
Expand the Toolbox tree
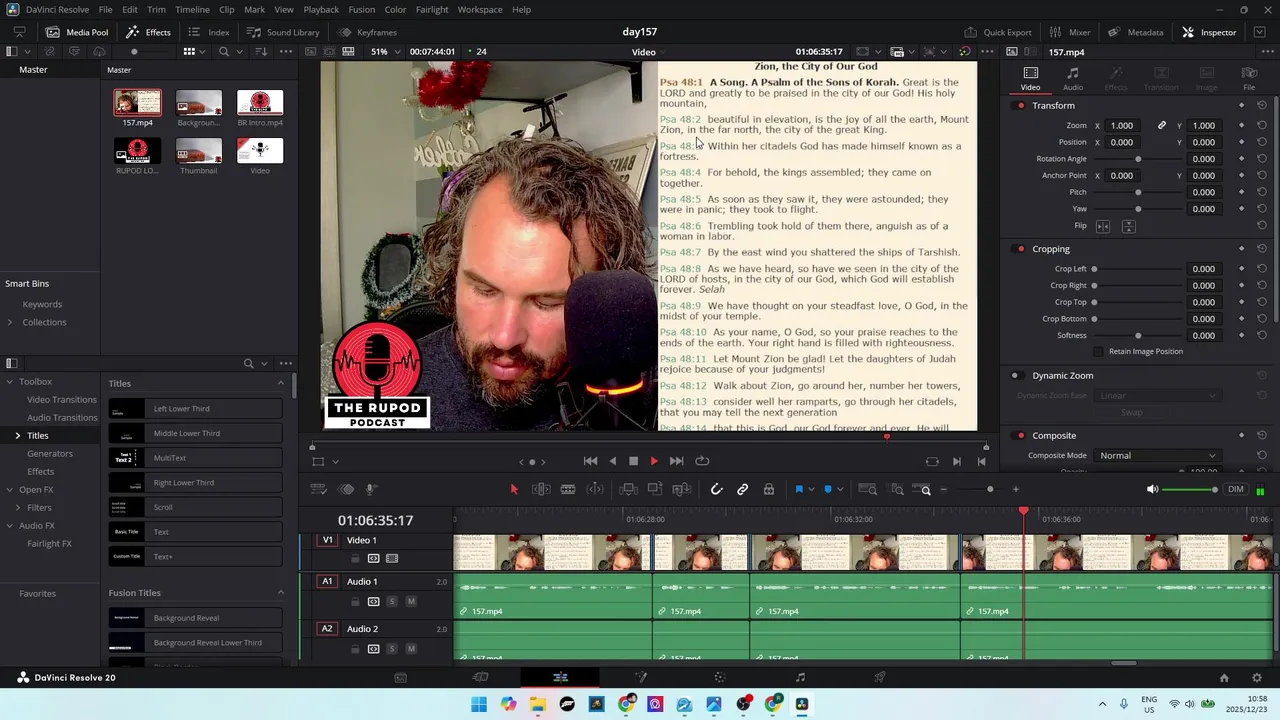(9, 382)
